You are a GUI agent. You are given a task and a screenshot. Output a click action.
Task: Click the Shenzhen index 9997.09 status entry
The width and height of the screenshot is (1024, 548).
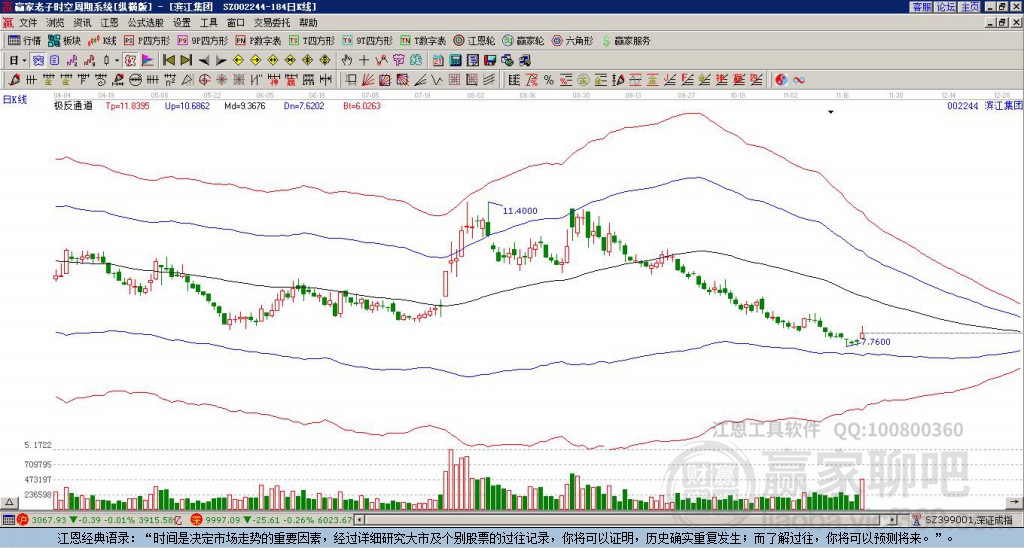click(x=271, y=520)
